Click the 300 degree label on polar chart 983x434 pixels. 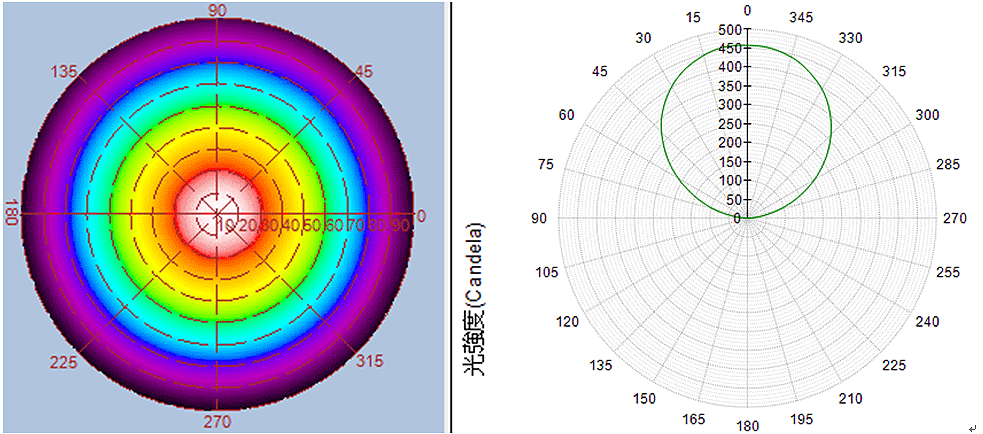(x=927, y=115)
